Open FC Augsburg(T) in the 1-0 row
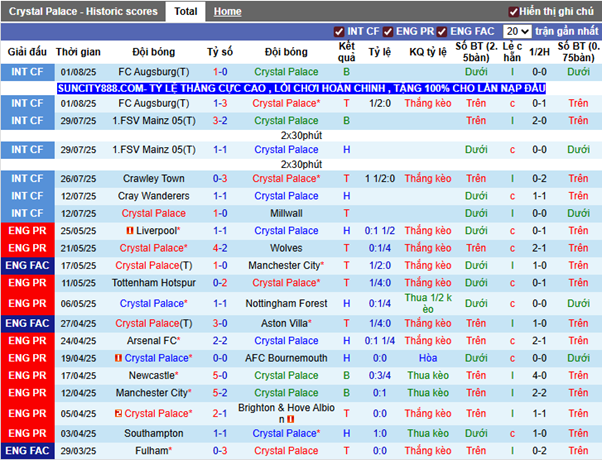The image size is (602, 460). [x=154, y=72]
